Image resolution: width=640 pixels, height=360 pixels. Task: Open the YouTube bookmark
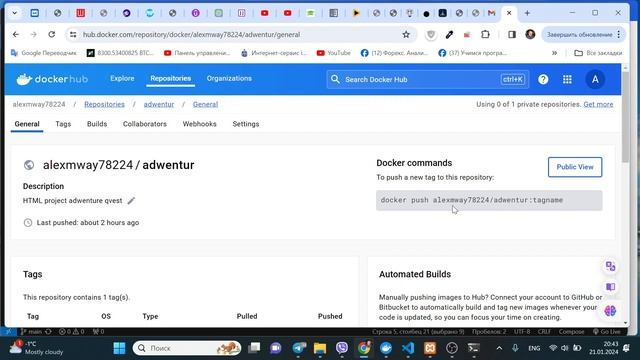tap(334, 53)
